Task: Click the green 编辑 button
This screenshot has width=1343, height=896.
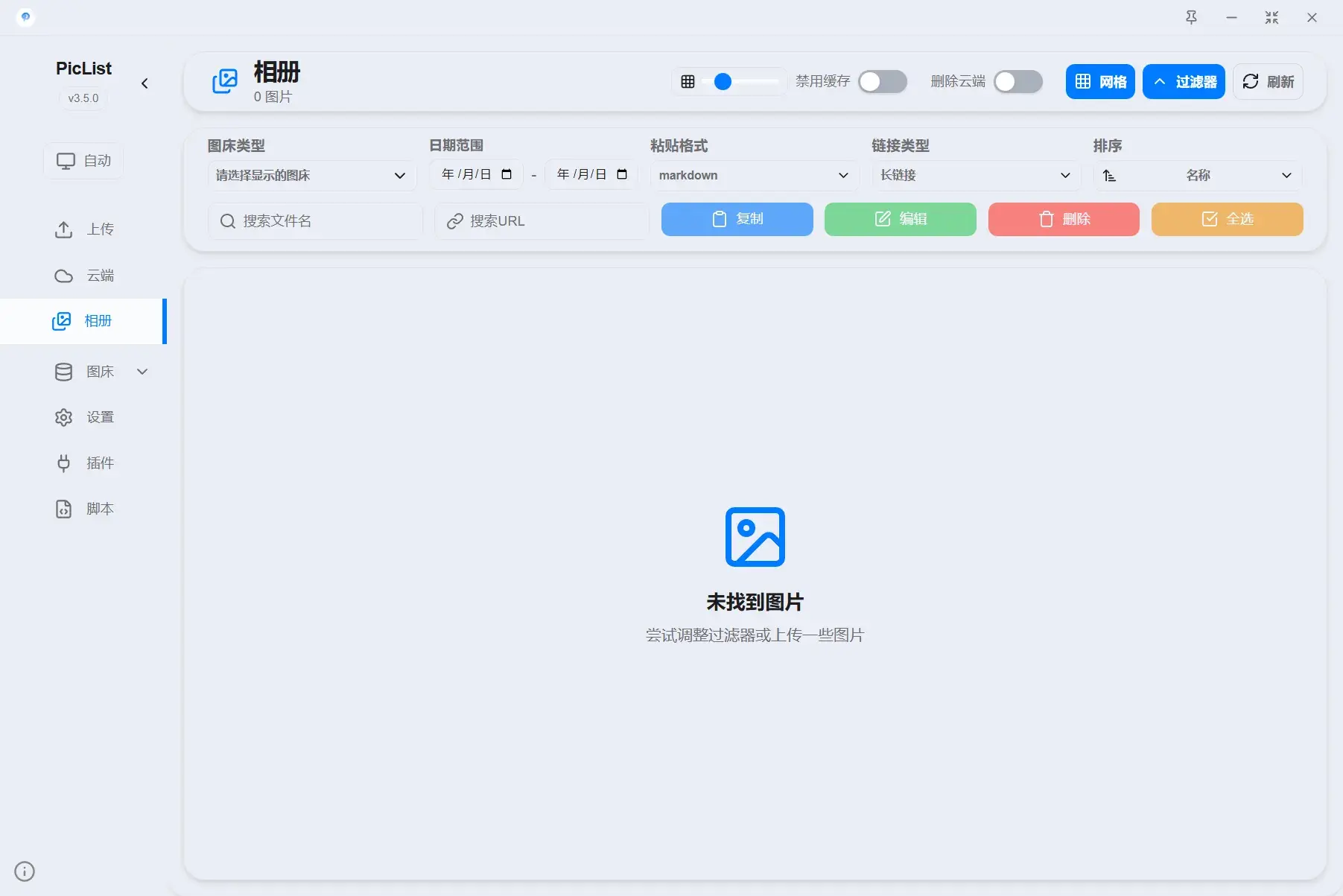Action: click(x=901, y=219)
